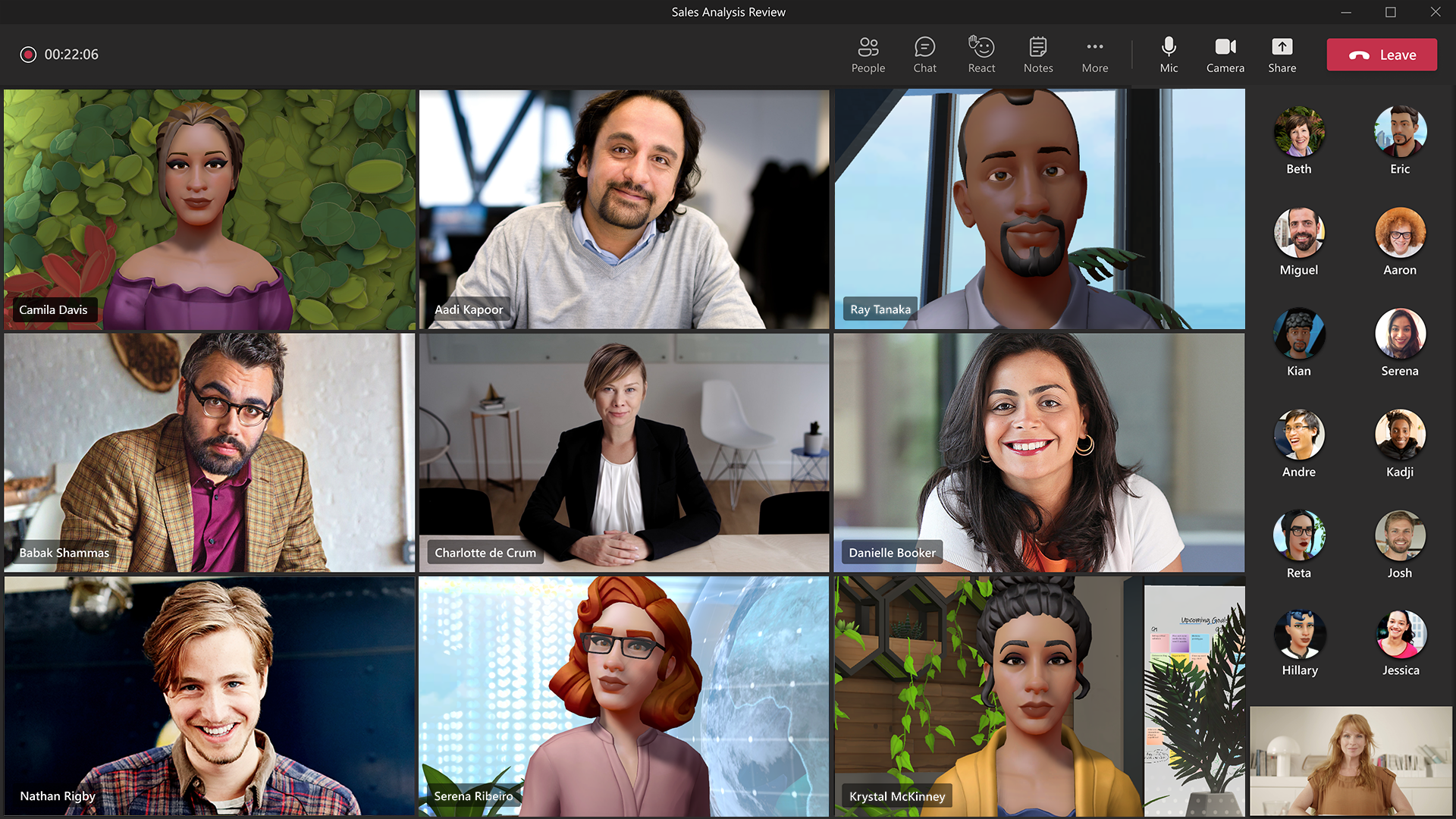Toggle microphone mute status
This screenshot has height=819, width=1456.
[x=1167, y=54]
